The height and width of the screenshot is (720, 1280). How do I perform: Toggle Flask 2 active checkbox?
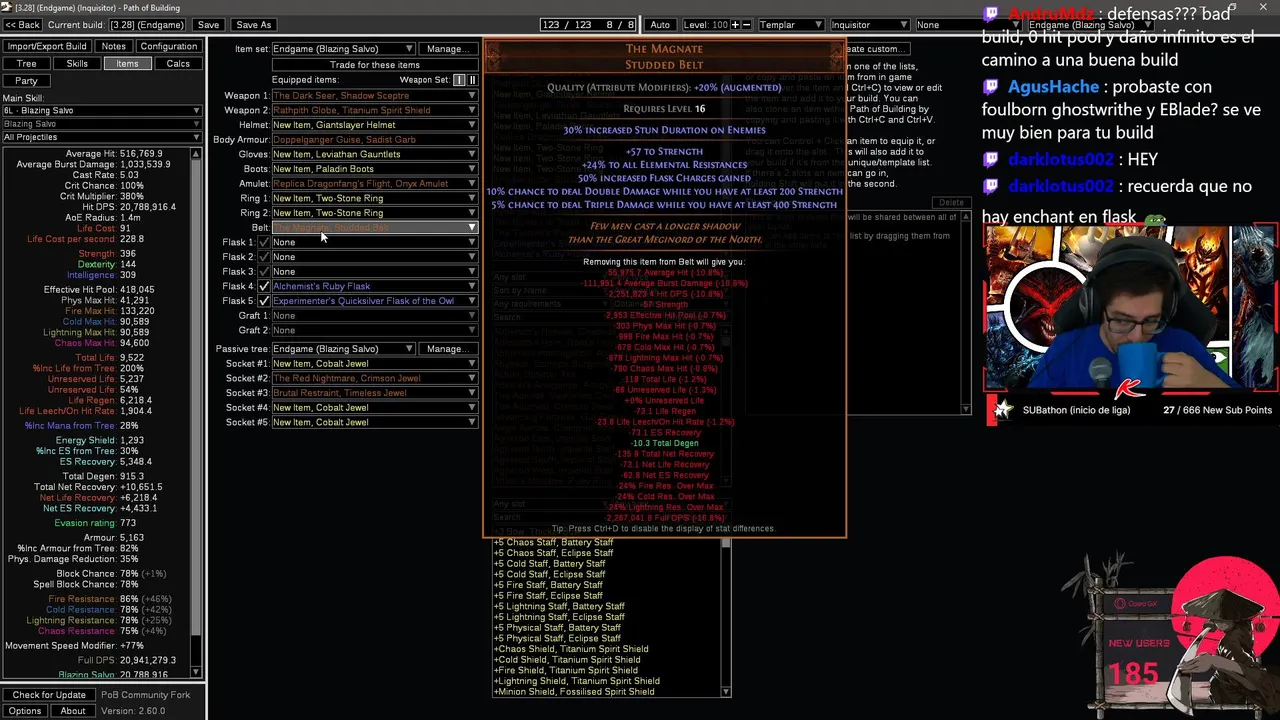click(x=264, y=257)
